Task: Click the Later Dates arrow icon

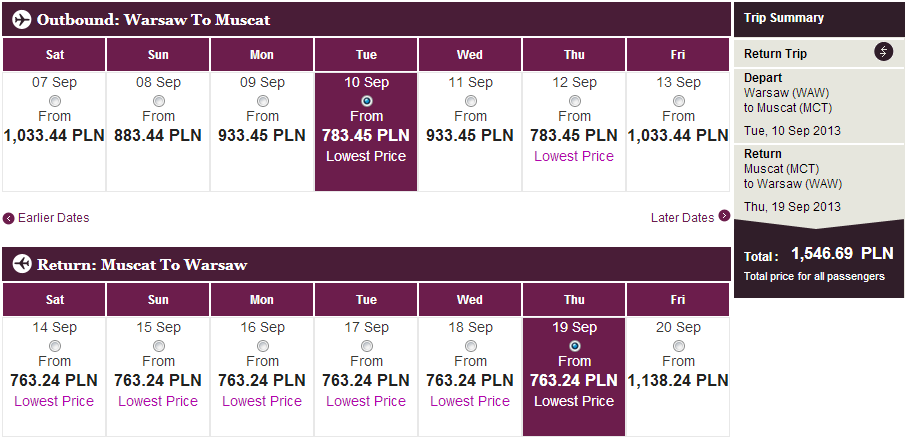Action: 724,216
